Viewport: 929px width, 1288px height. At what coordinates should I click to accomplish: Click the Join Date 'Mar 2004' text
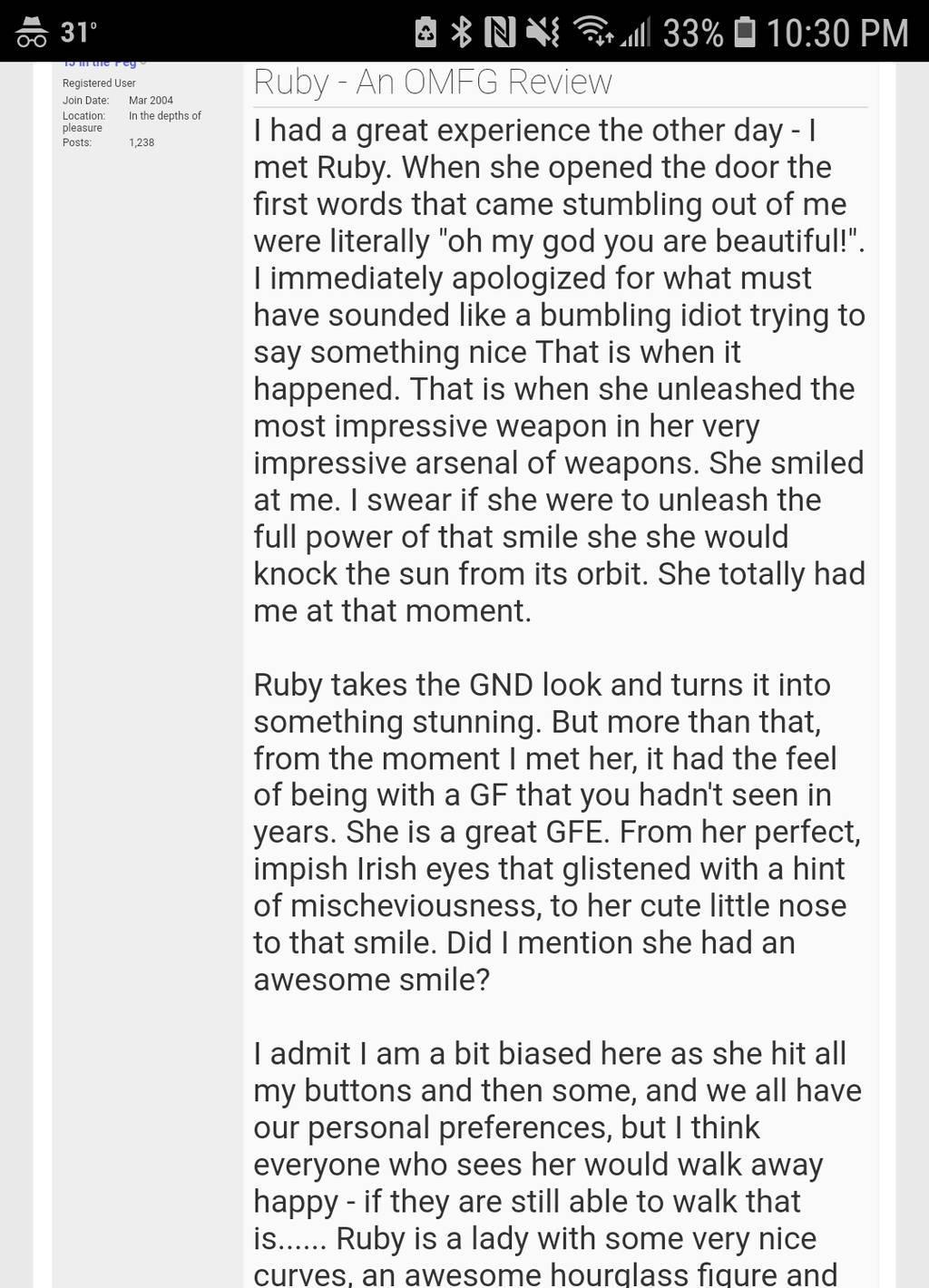[x=151, y=101]
